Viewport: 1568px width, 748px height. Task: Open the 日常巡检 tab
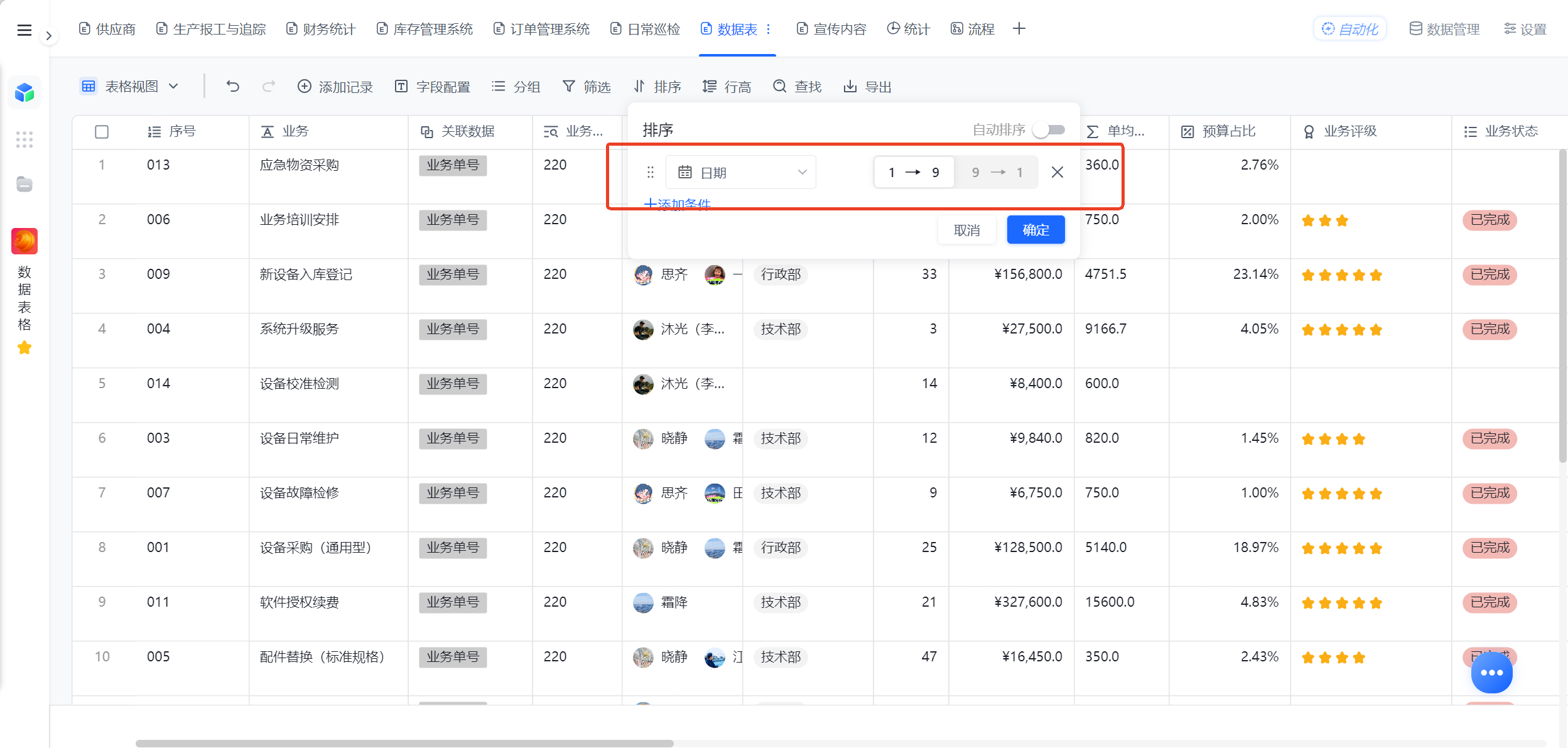pyautogui.click(x=646, y=29)
